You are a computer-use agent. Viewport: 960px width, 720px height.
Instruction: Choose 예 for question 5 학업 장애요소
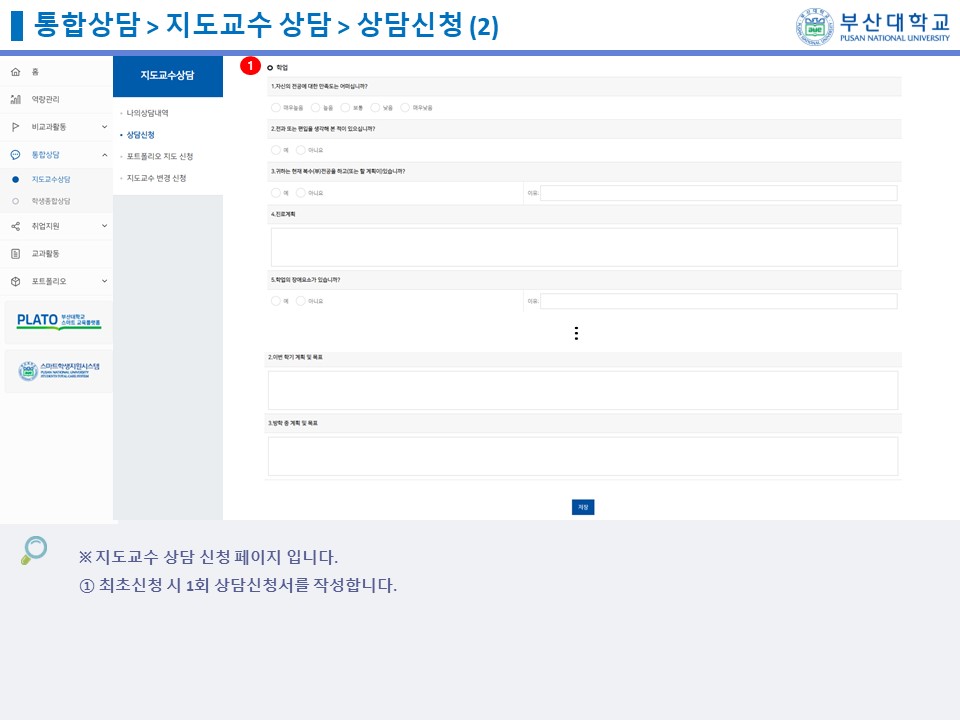[276, 301]
